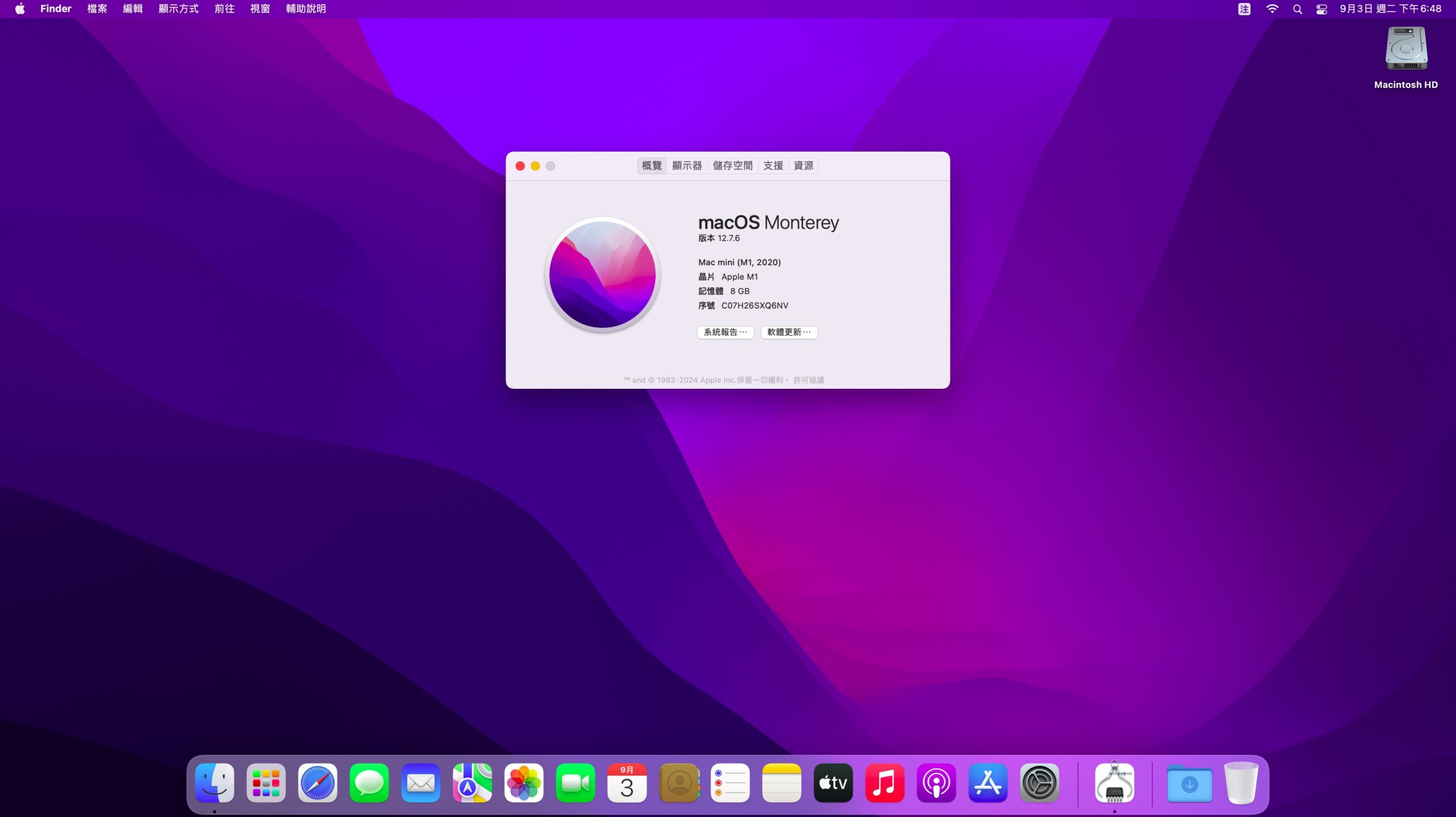
Task: Open the 輔助説明 menu
Action: 306,9
